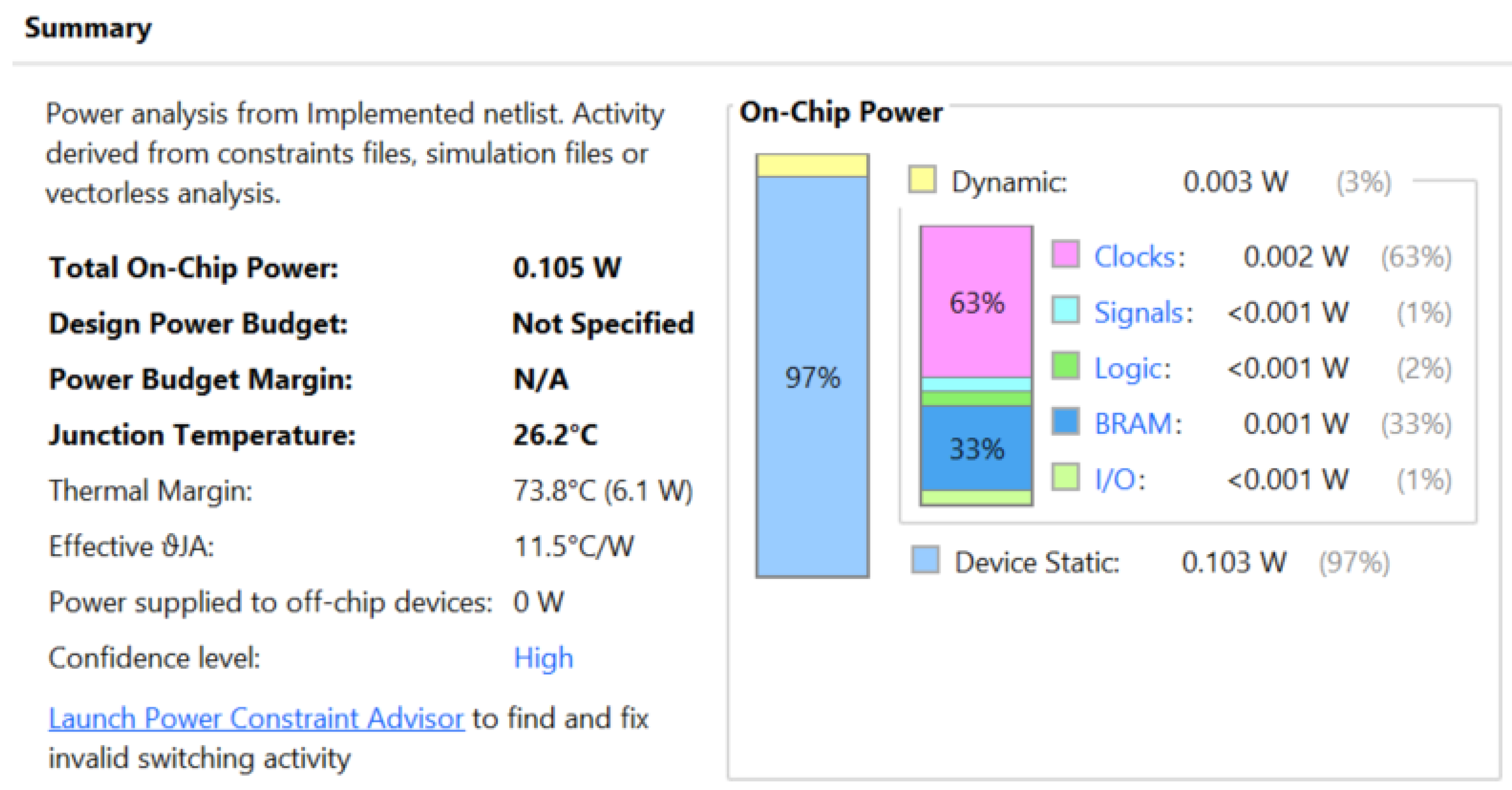
Task: Click the 33% BRAM bar segment
Action: point(976,448)
